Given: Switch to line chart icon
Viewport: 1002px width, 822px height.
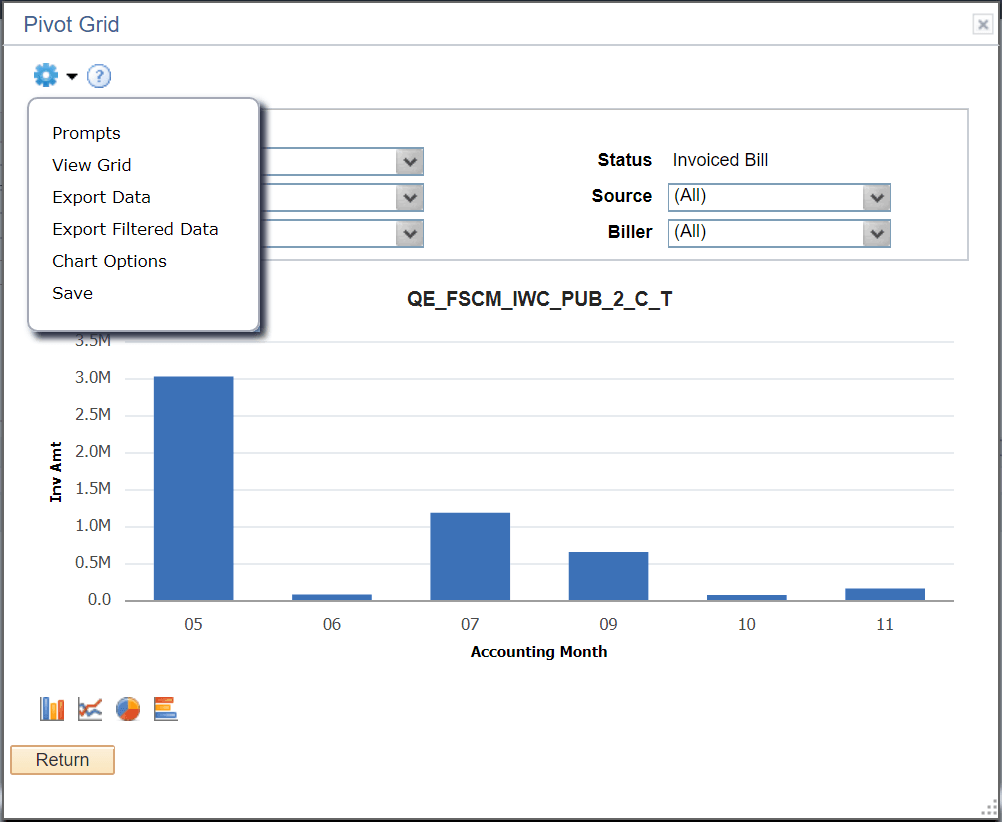Looking at the screenshot, I should (x=90, y=709).
